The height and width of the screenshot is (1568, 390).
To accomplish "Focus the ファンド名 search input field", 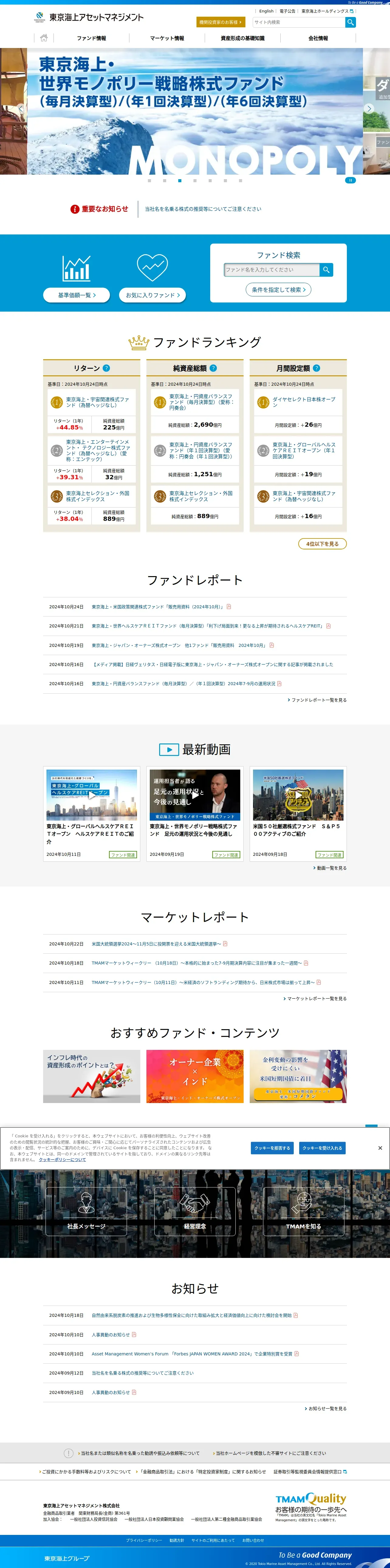I will [272, 270].
